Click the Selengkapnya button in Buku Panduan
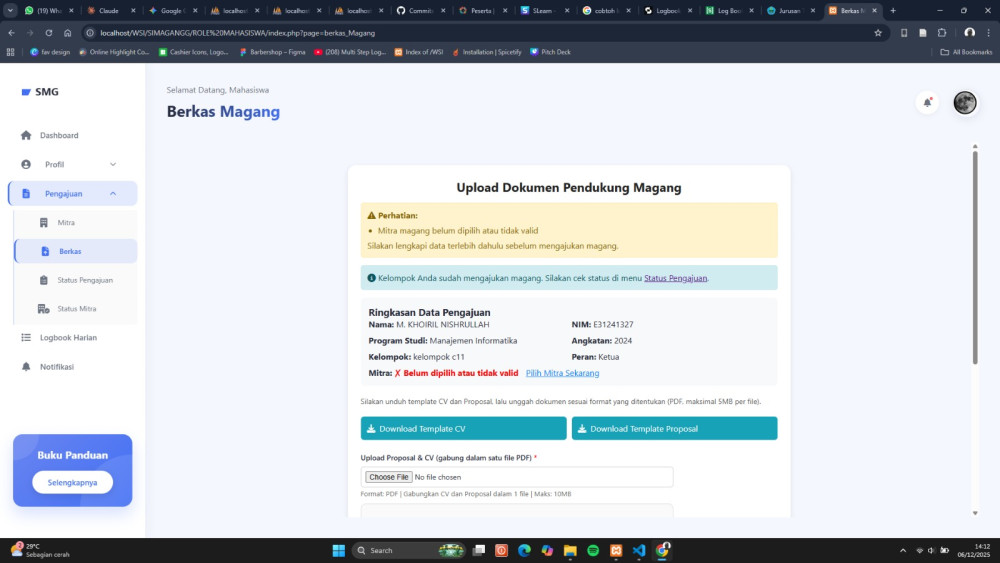Image resolution: width=1000 pixels, height=563 pixels. pos(72,482)
